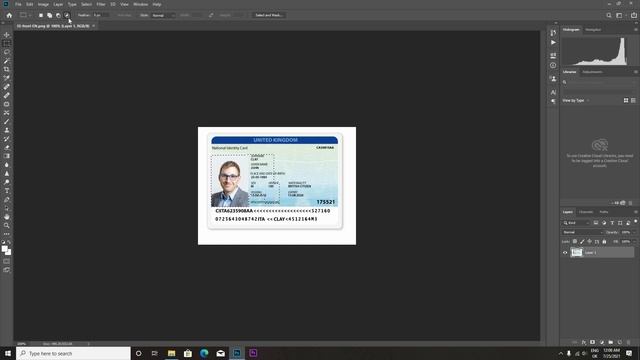The width and height of the screenshot is (640, 360).
Task: Open the Share icon at top right
Action: click(x=634, y=15)
